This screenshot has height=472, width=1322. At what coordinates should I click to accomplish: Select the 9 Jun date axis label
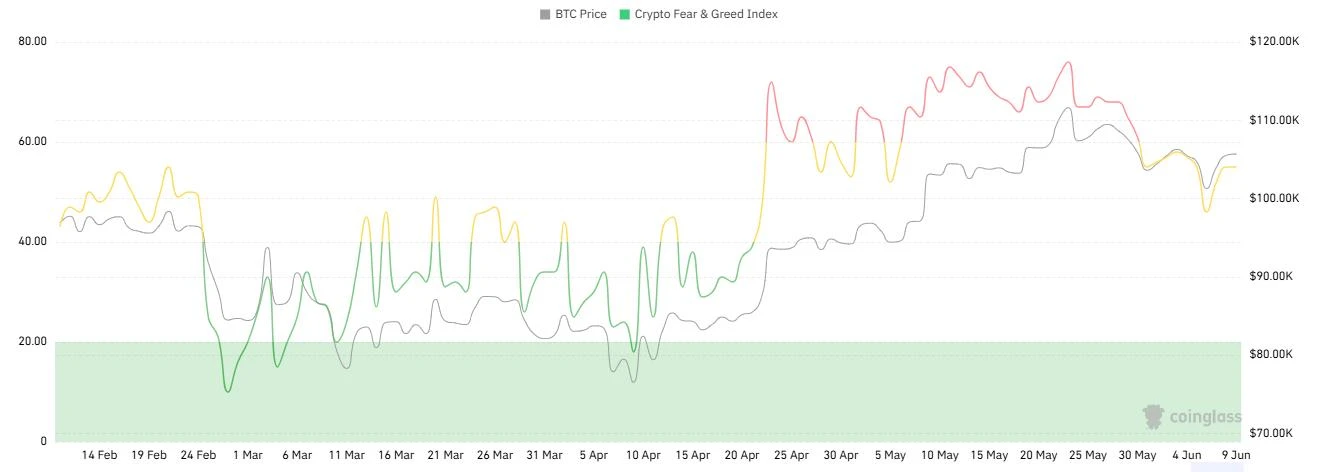coord(1236,455)
